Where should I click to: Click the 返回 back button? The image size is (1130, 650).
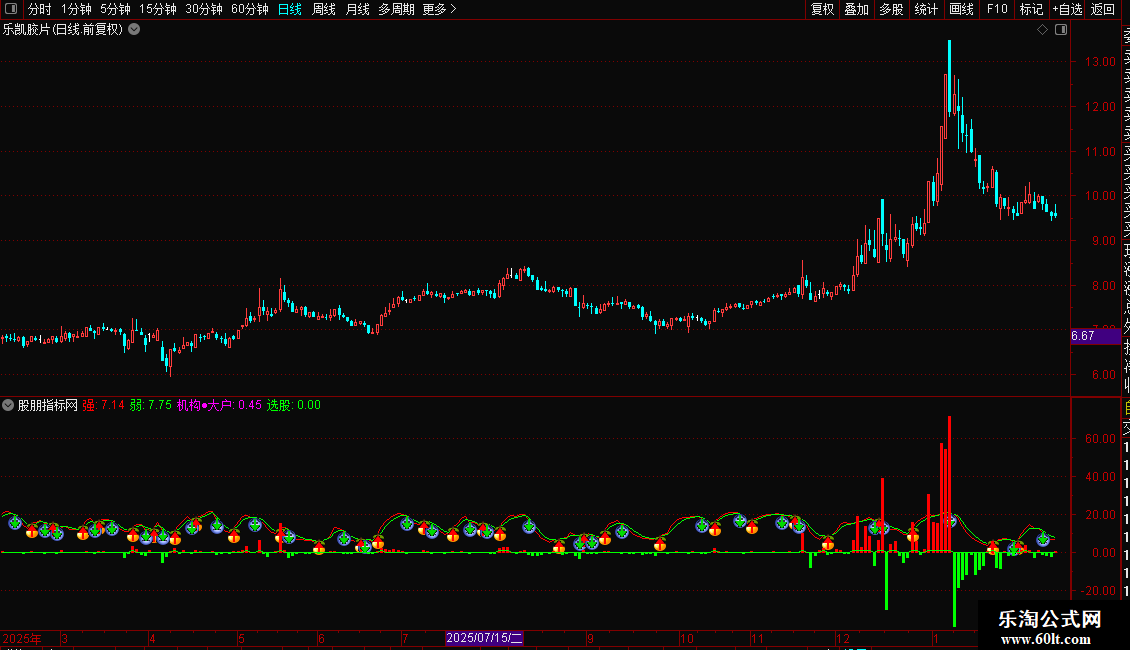pos(1103,9)
